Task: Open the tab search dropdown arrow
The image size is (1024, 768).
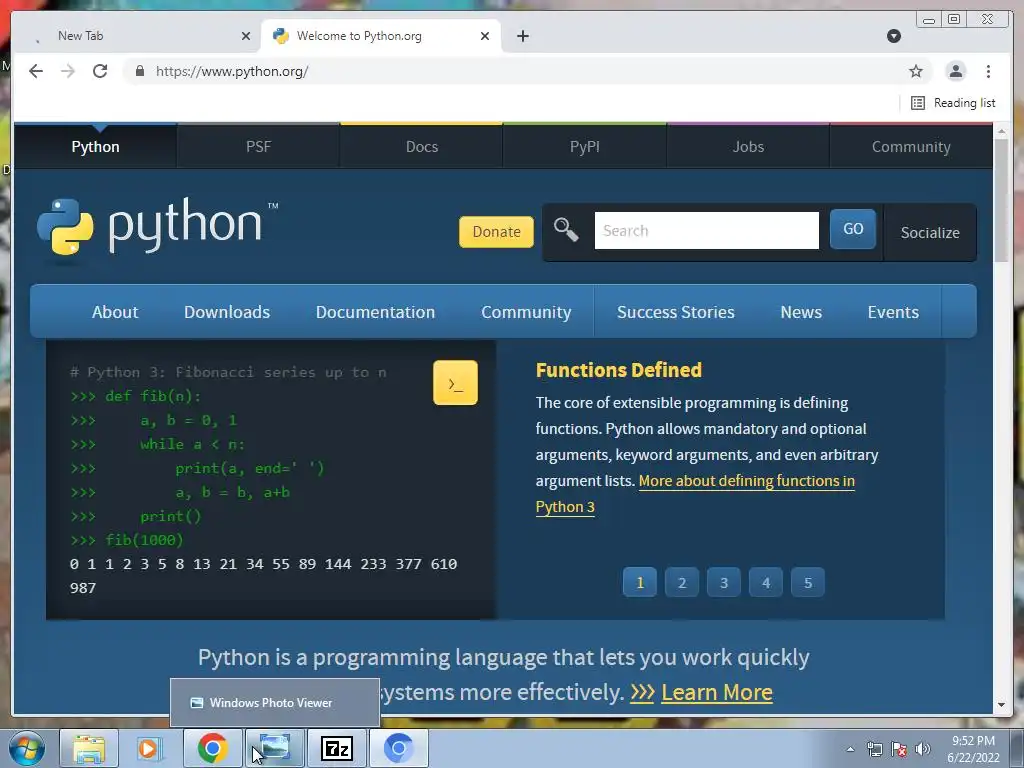Action: coord(894,36)
